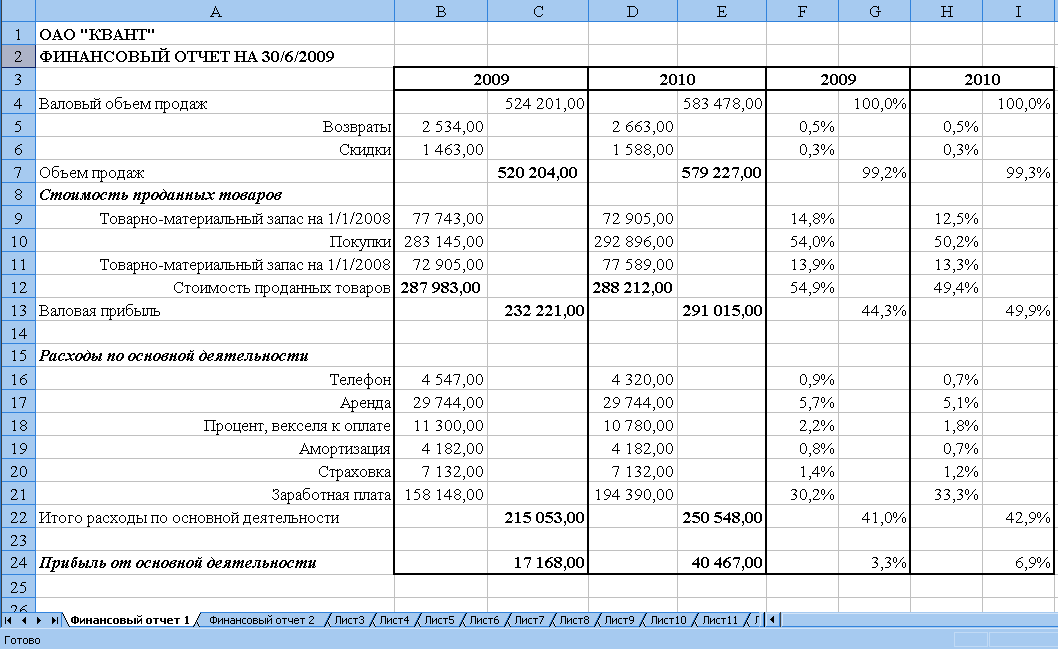Select the Страховка label cell
This screenshot has width=1058, height=649.
click(215, 471)
